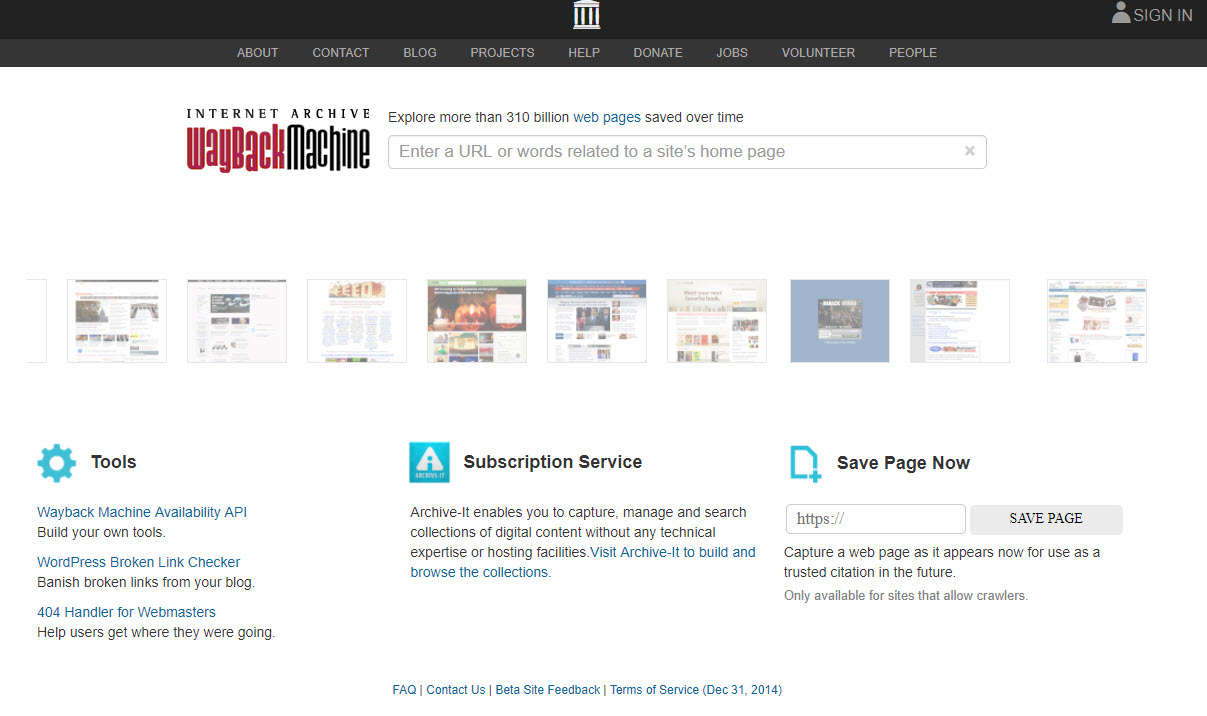The height and width of the screenshot is (716, 1207).
Task: Open the FAQ footer link
Action: tap(404, 690)
